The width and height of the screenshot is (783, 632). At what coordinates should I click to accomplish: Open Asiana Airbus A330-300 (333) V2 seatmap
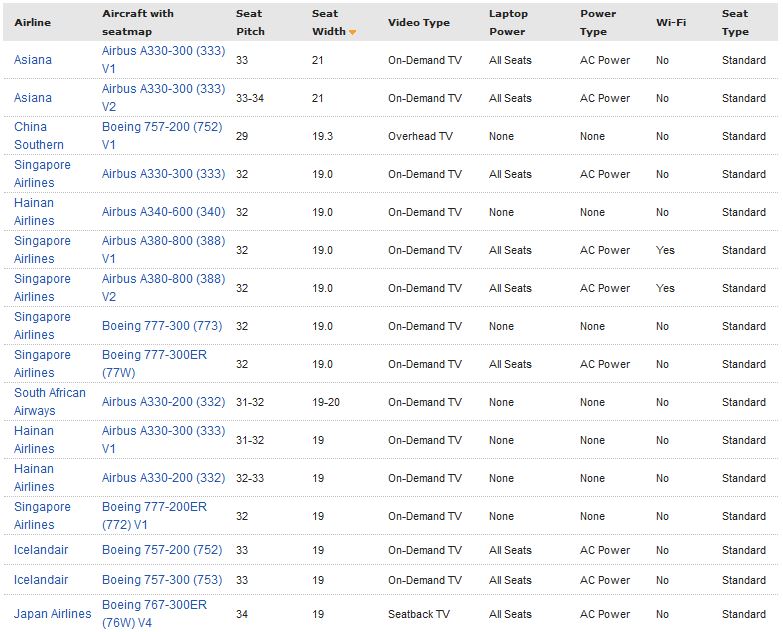pos(163,98)
